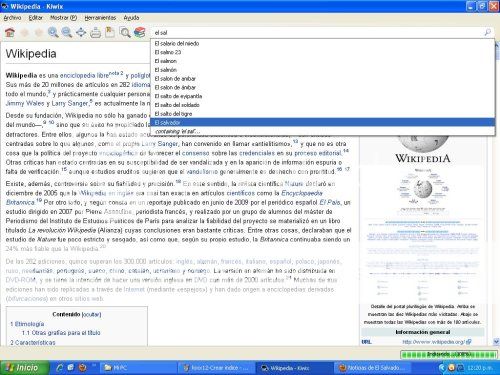Click the search field containing 'el sal'

pos(318,33)
